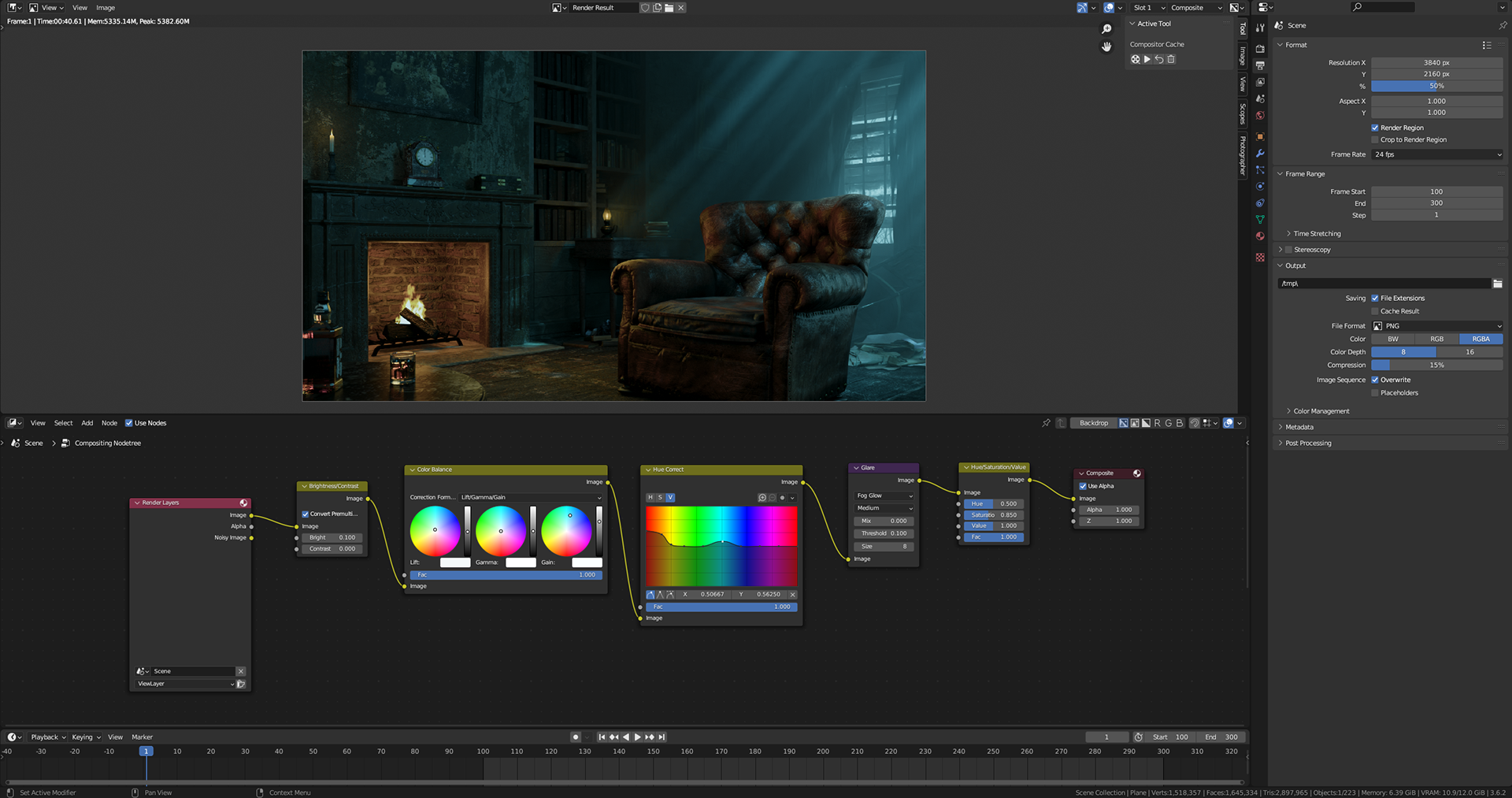Screen dimensions: 1512x798
Task: Click the pan hand tool icon in the image viewer
Action: 1106,46
